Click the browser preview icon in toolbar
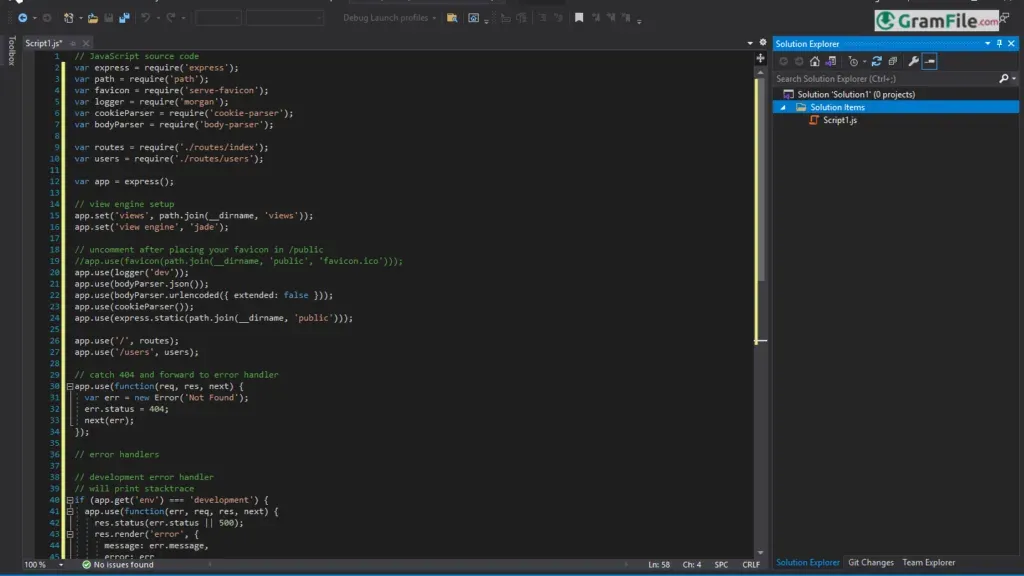Image resolution: width=1024 pixels, height=576 pixels. (x=473, y=18)
